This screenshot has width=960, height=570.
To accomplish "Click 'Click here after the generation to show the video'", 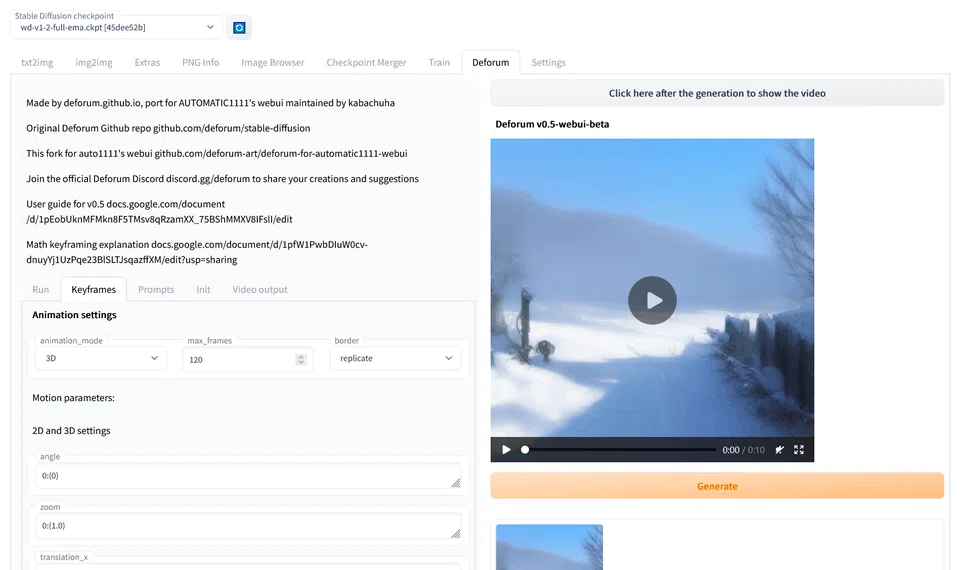I will click(x=717, y=93).
